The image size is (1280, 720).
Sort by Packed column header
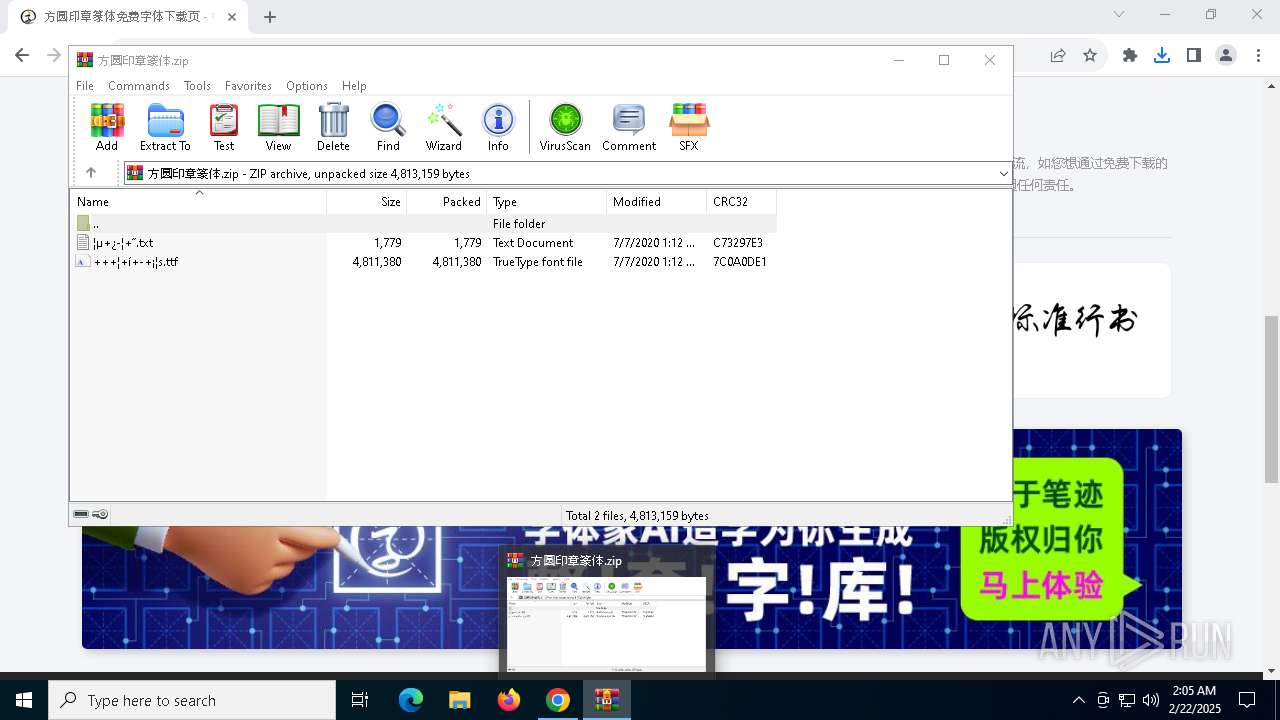(447, 201)
